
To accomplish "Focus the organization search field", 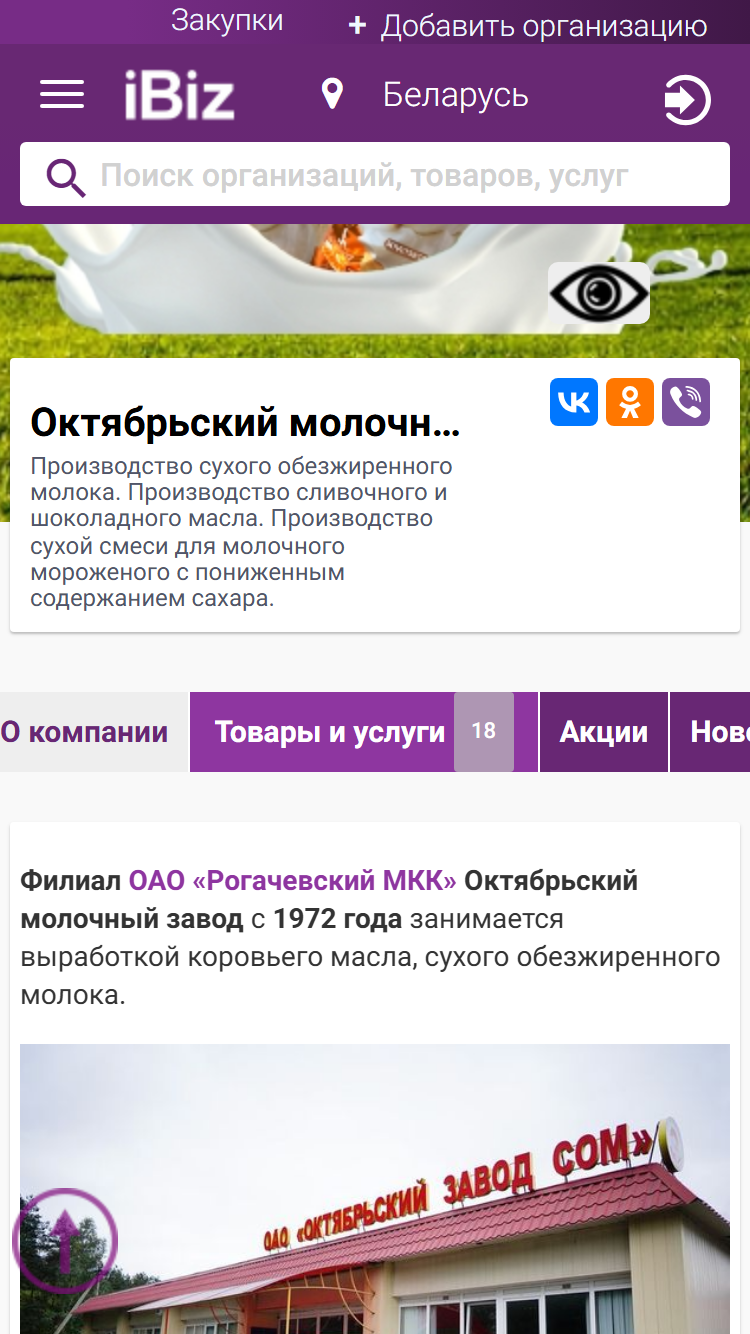I will pos(375,174).
